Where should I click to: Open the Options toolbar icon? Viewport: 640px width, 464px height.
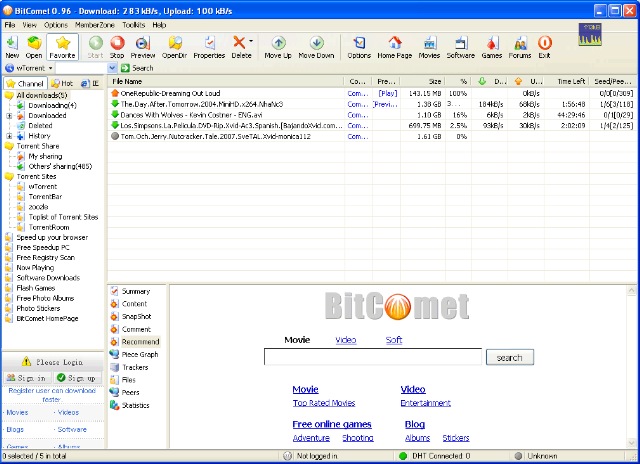pos(359,43)
